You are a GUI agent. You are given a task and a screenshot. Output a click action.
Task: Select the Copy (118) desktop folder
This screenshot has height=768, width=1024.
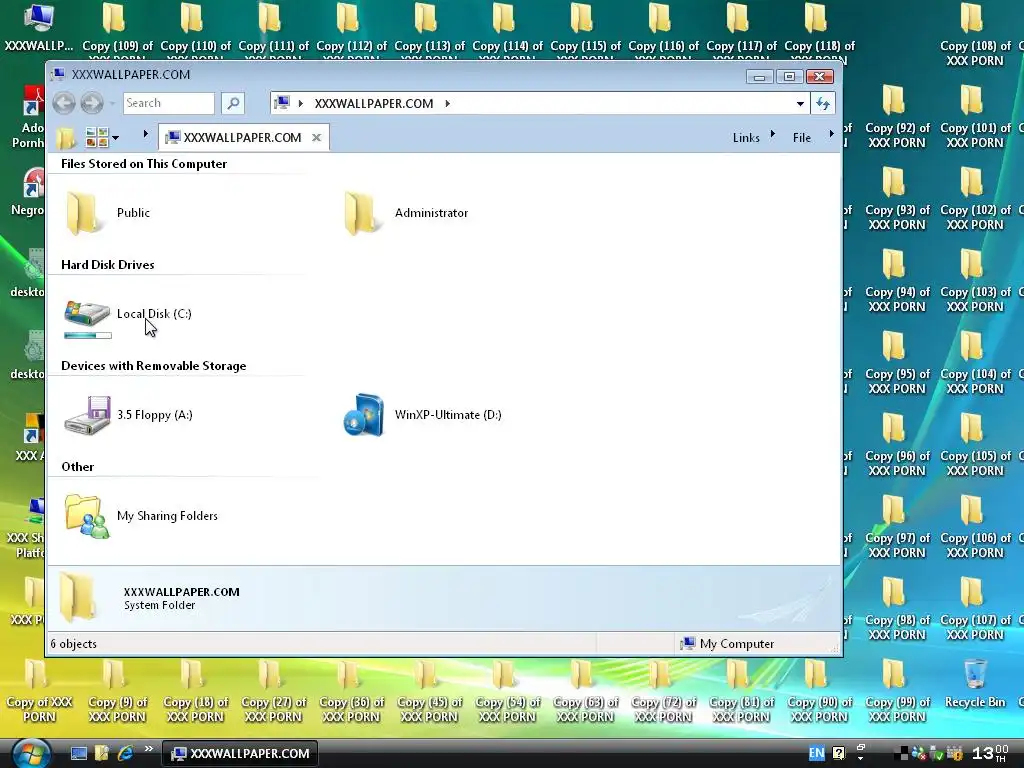click(x=819, y=29)
